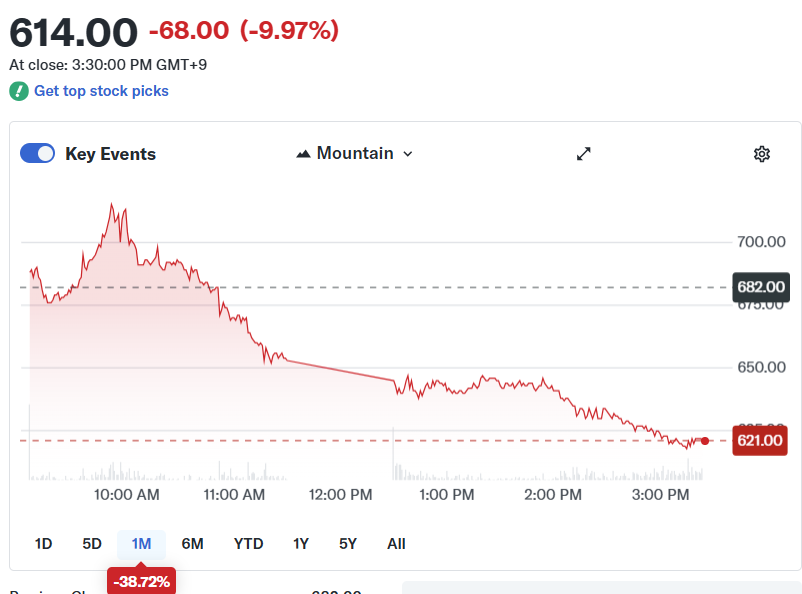Click the mountain chart-type icon
Image resolution: width=802 pixels, height=594 pixels.
click(x=303, y=153)
